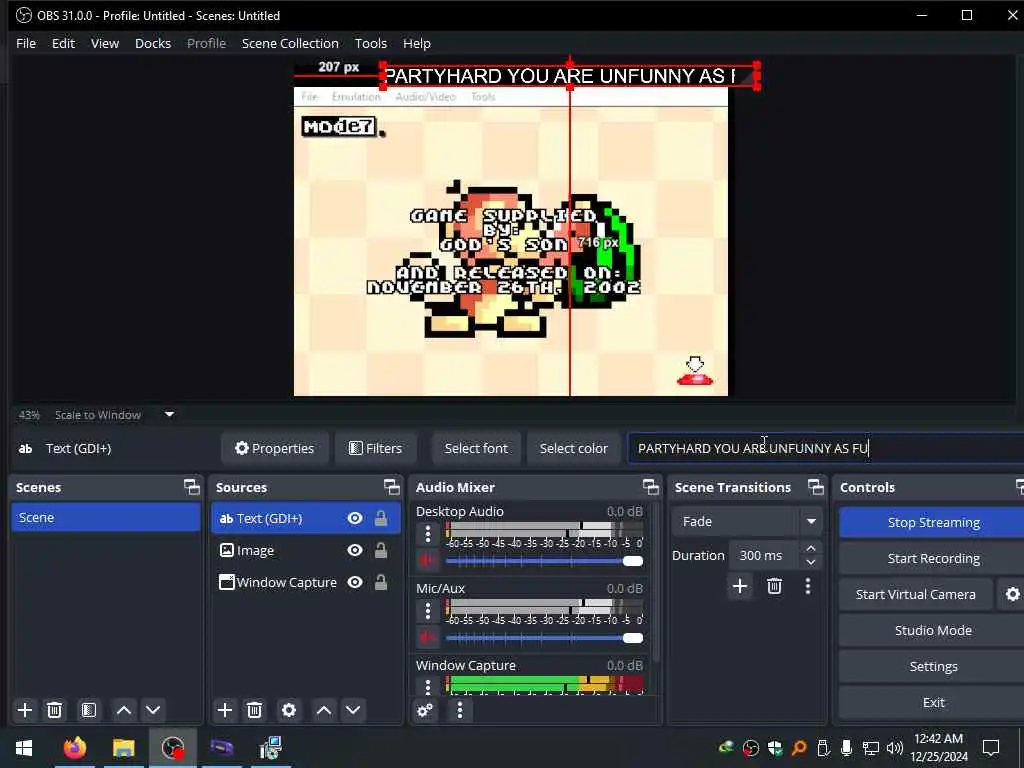Remove scene transition with trash icon
Viewport: 1024px width, 768px height.
[x=775, y=586]
